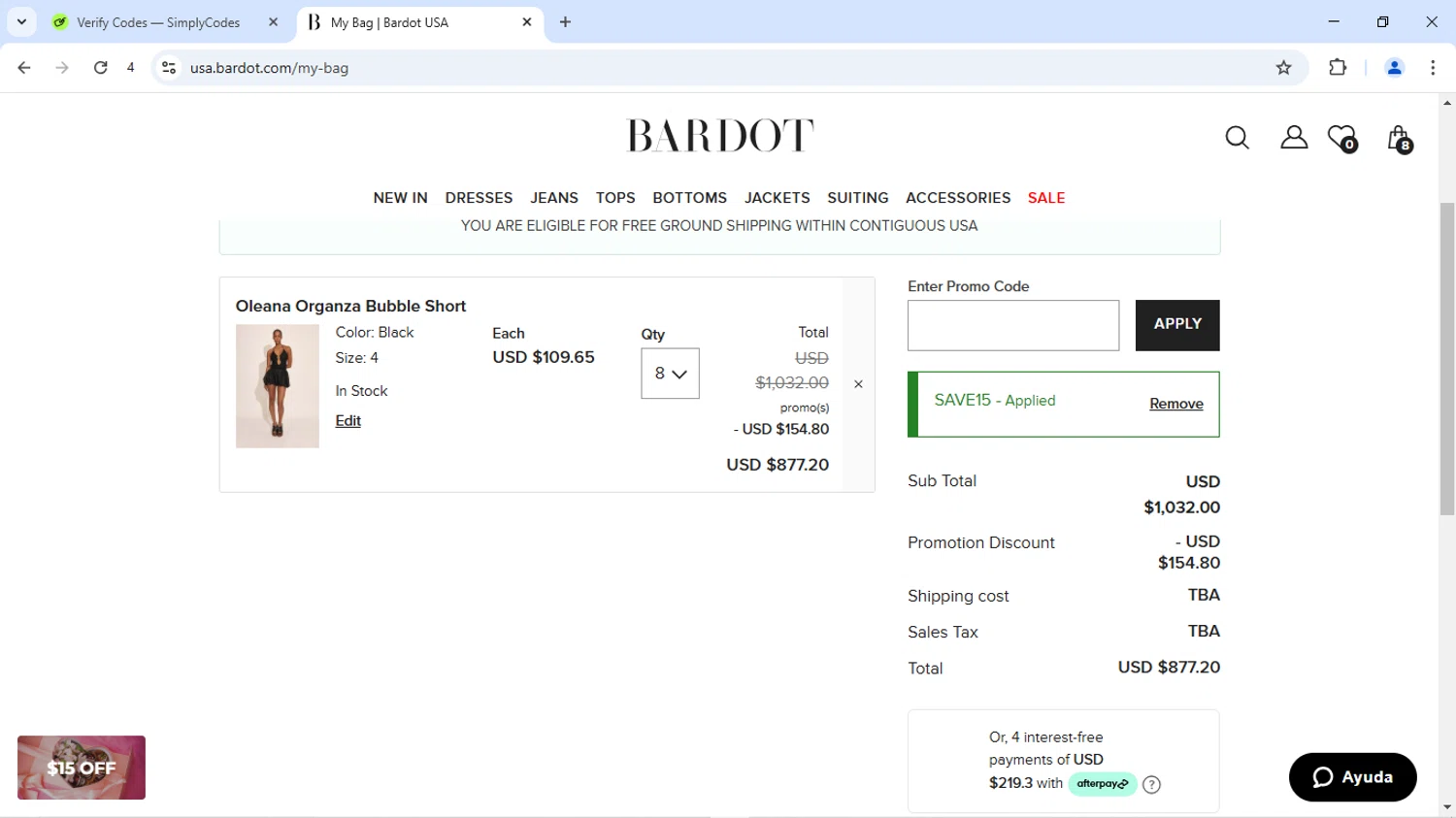
Task: Open the $15 OFF promo banner
Action: pos(82,768)
